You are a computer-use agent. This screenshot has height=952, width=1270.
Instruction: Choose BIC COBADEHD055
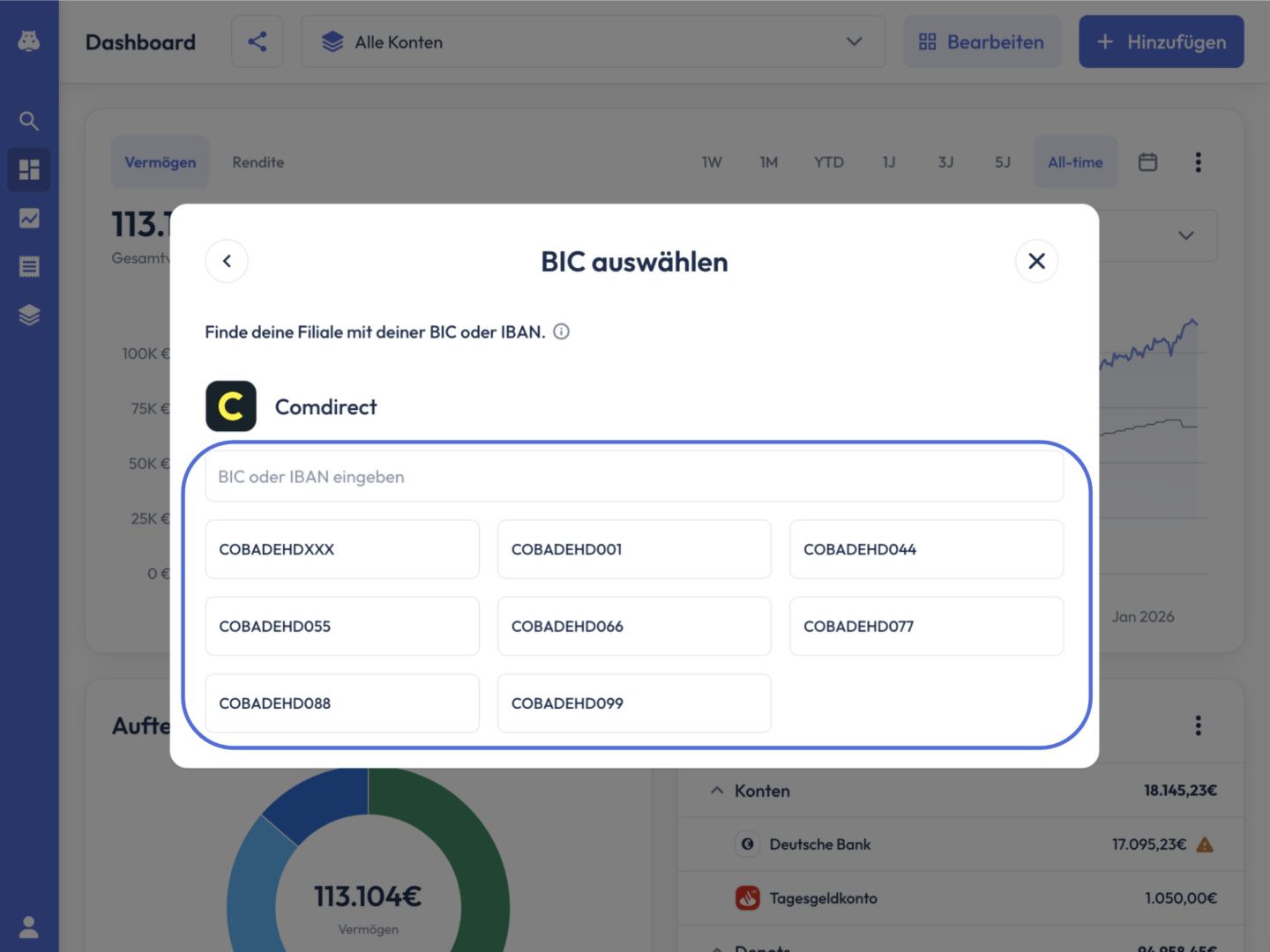point(342,626)
